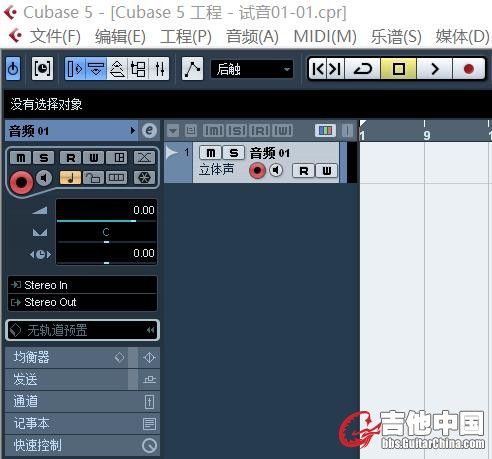
Task: Toggle auto fades settings icon in Inspector
Action: (x=144, y=158)
